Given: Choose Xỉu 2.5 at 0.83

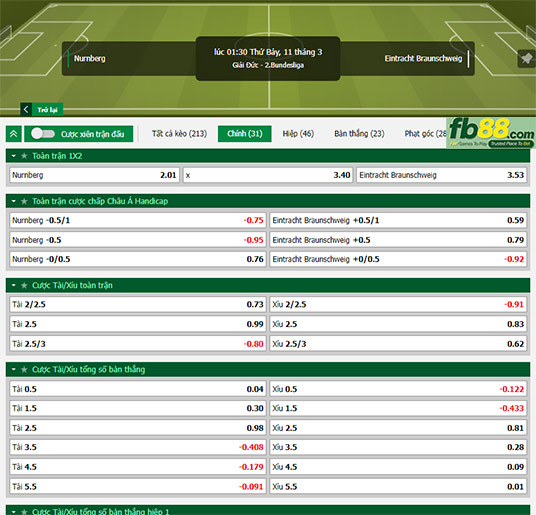Looking at the screenshot, I should 398,324.
